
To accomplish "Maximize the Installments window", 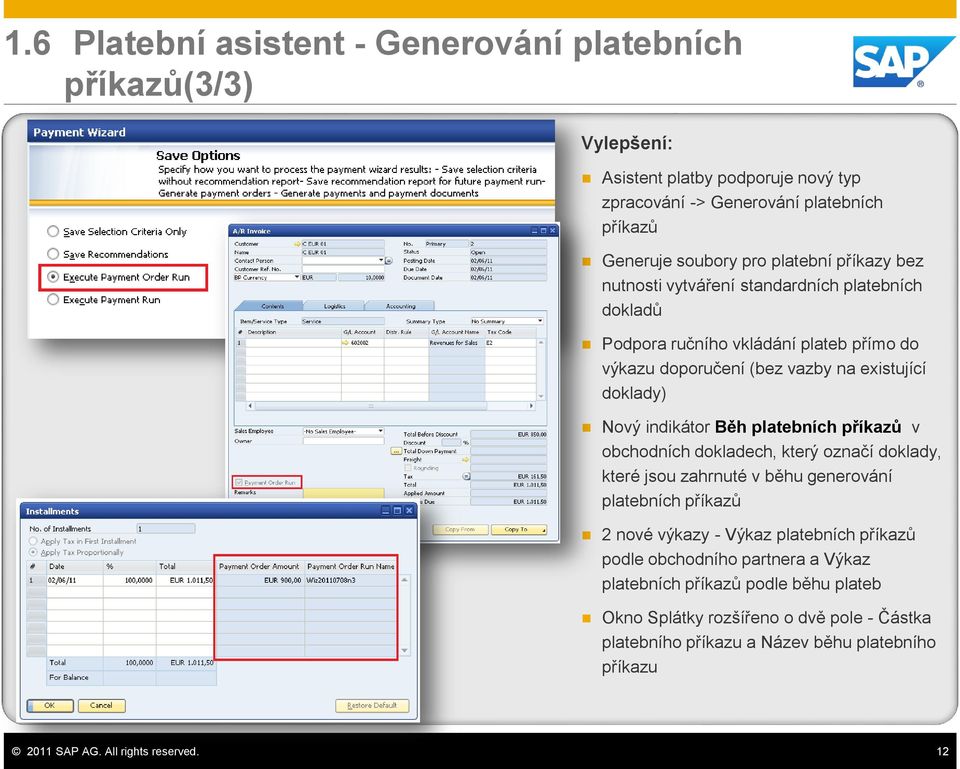I will [x=397, y=510].
